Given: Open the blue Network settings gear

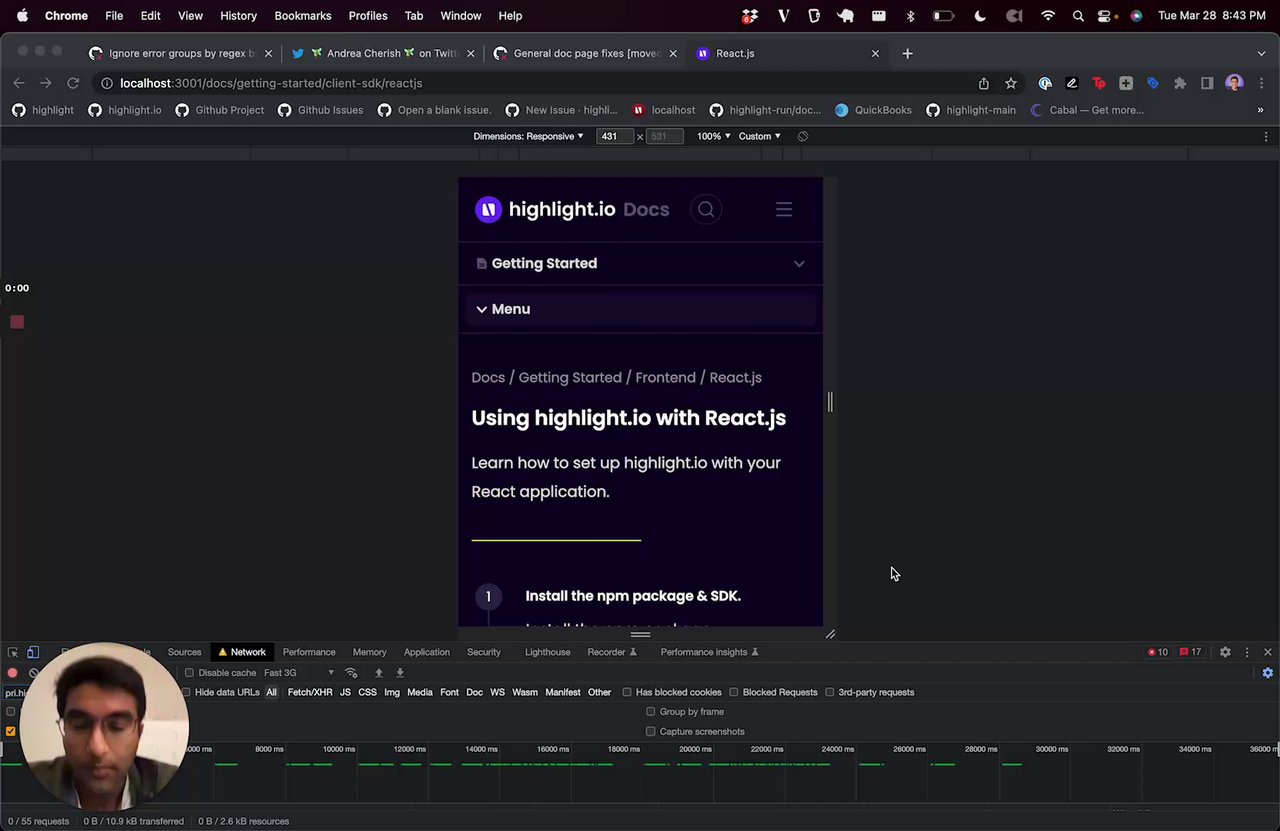Looking at the screenshot, I should (1267, 673).
